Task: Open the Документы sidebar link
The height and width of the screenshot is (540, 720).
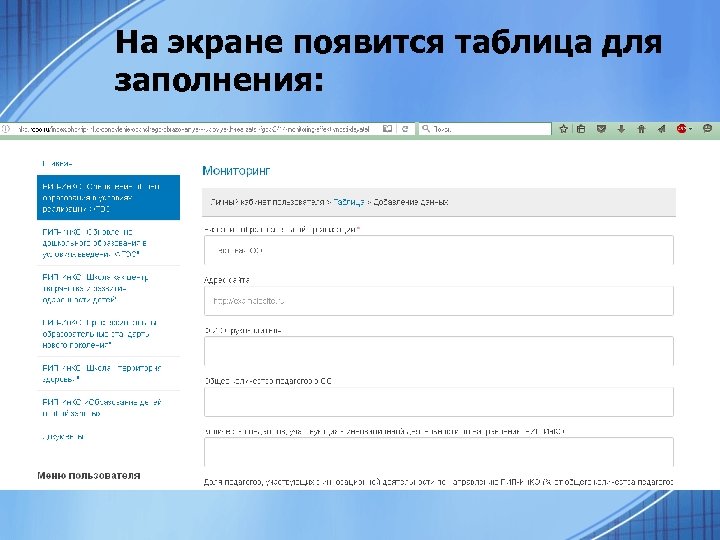Action: (x=63, y=437)
